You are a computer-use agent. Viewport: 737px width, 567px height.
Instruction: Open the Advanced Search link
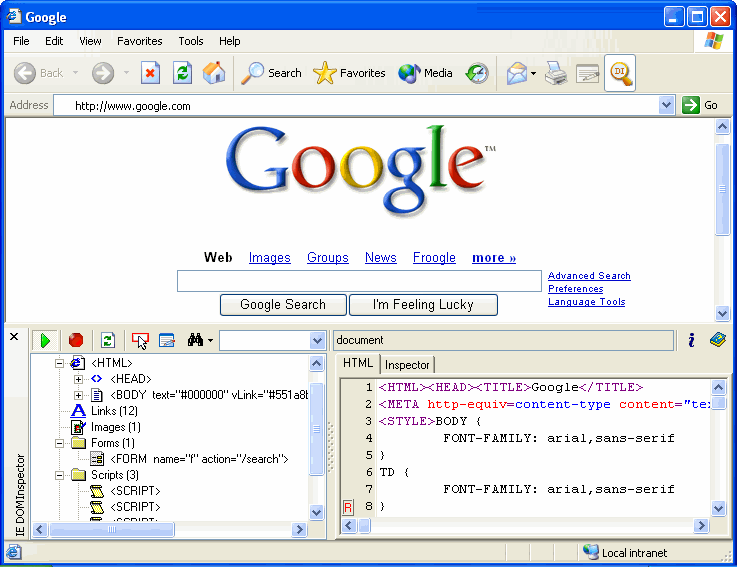tap(589, 276)
